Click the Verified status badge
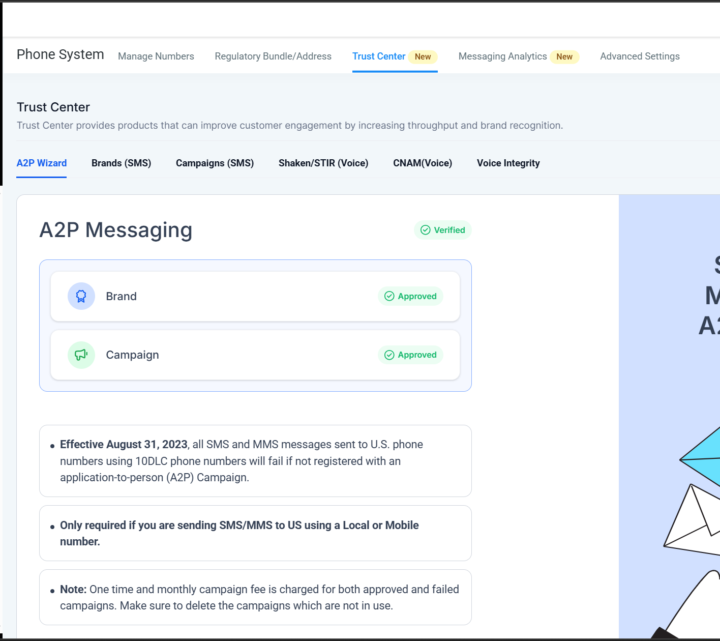 [x=443, y=230]
